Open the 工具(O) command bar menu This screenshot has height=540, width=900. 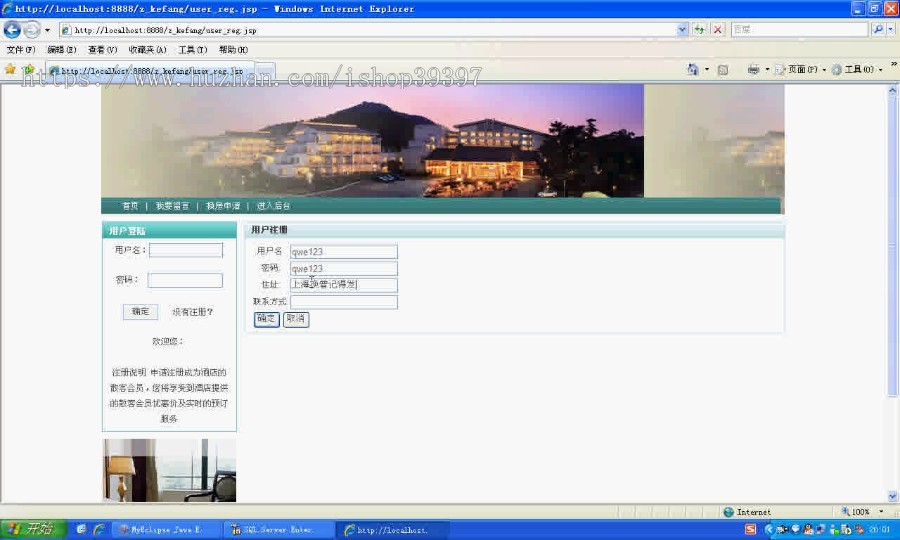(857, 69)
